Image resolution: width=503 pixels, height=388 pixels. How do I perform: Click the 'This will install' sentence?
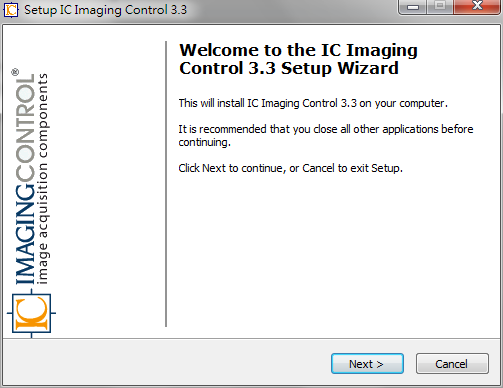(x=313, y=103)
